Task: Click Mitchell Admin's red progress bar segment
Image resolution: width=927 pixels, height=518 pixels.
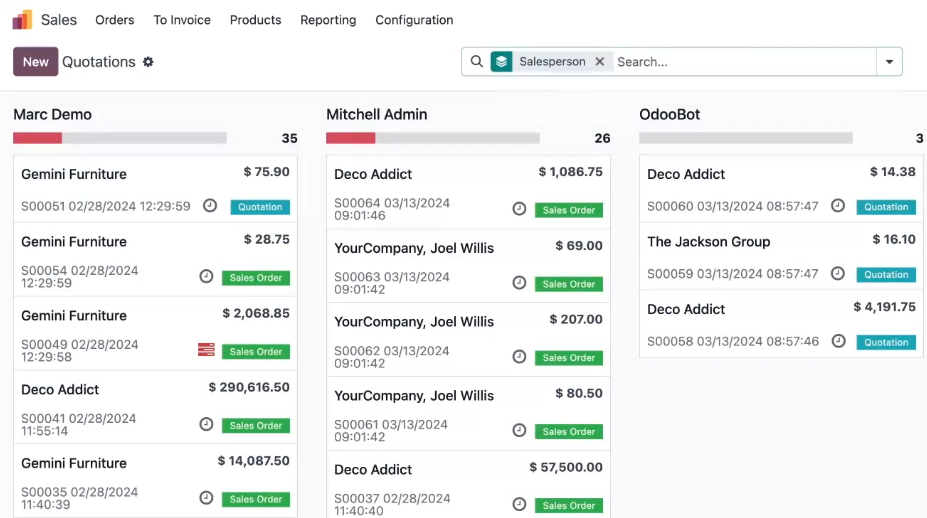Action: (x=351, y=138)
